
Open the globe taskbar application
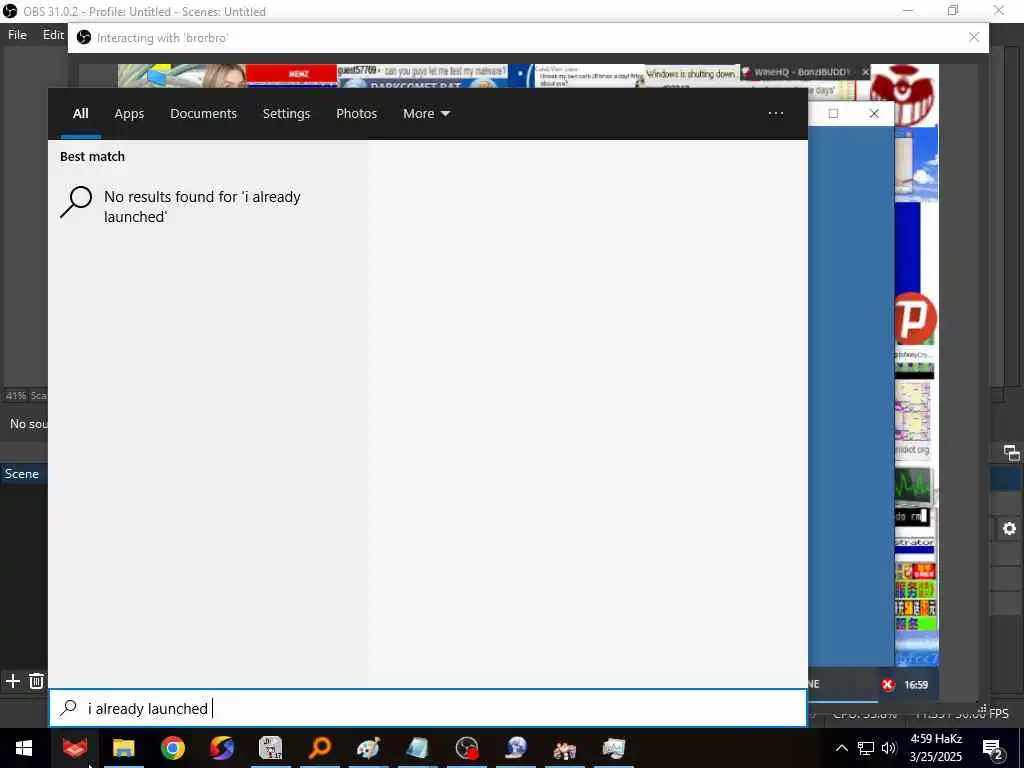(x=516, y=748)
